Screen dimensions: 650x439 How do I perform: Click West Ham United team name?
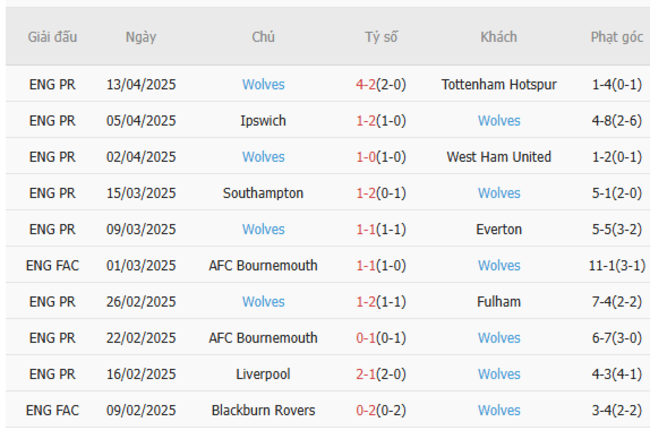click(499, 157)
